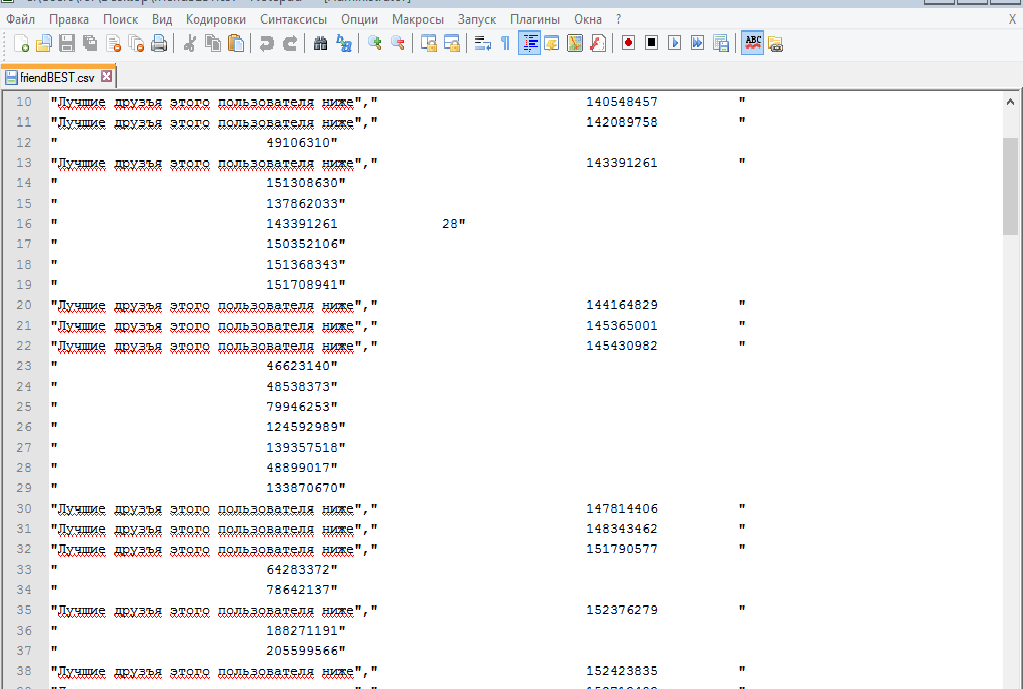
Task: Click the vertical scrollbar thumb
Action: click(x=1010, y=186)
